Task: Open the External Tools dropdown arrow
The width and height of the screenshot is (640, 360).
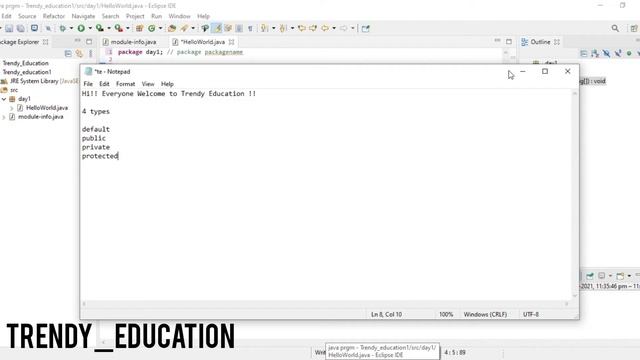Action: click(128, 28)
